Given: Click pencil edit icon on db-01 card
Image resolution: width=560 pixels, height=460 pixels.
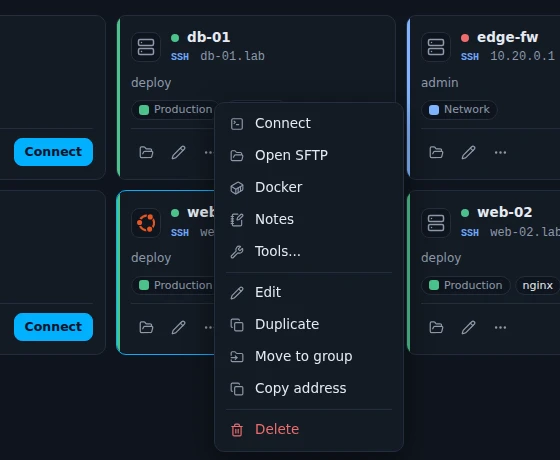Looking at the screenshot, I should pyautogui.click(x=178, y=152).
